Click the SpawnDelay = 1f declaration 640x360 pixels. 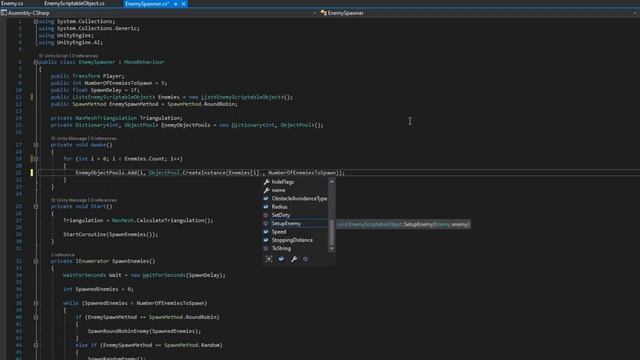pos(95,90)
